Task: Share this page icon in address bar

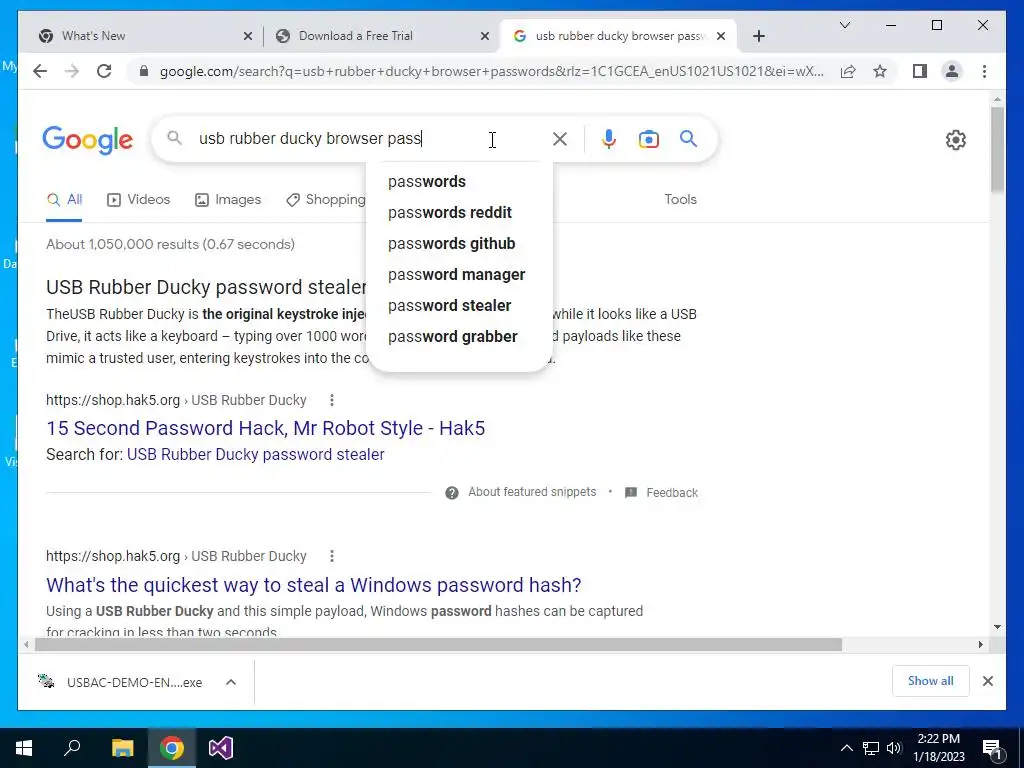Action: [848, 71]
